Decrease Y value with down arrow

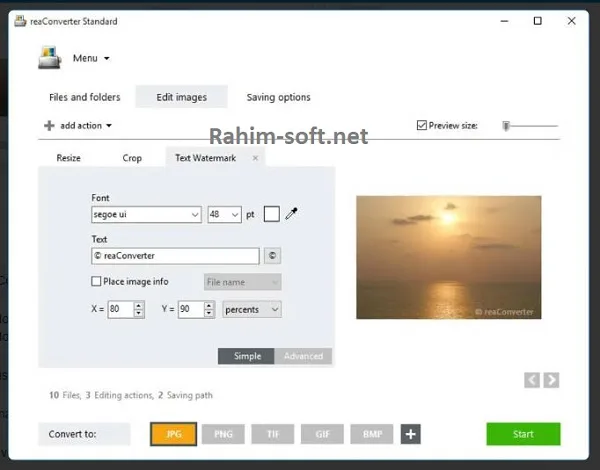209,313
